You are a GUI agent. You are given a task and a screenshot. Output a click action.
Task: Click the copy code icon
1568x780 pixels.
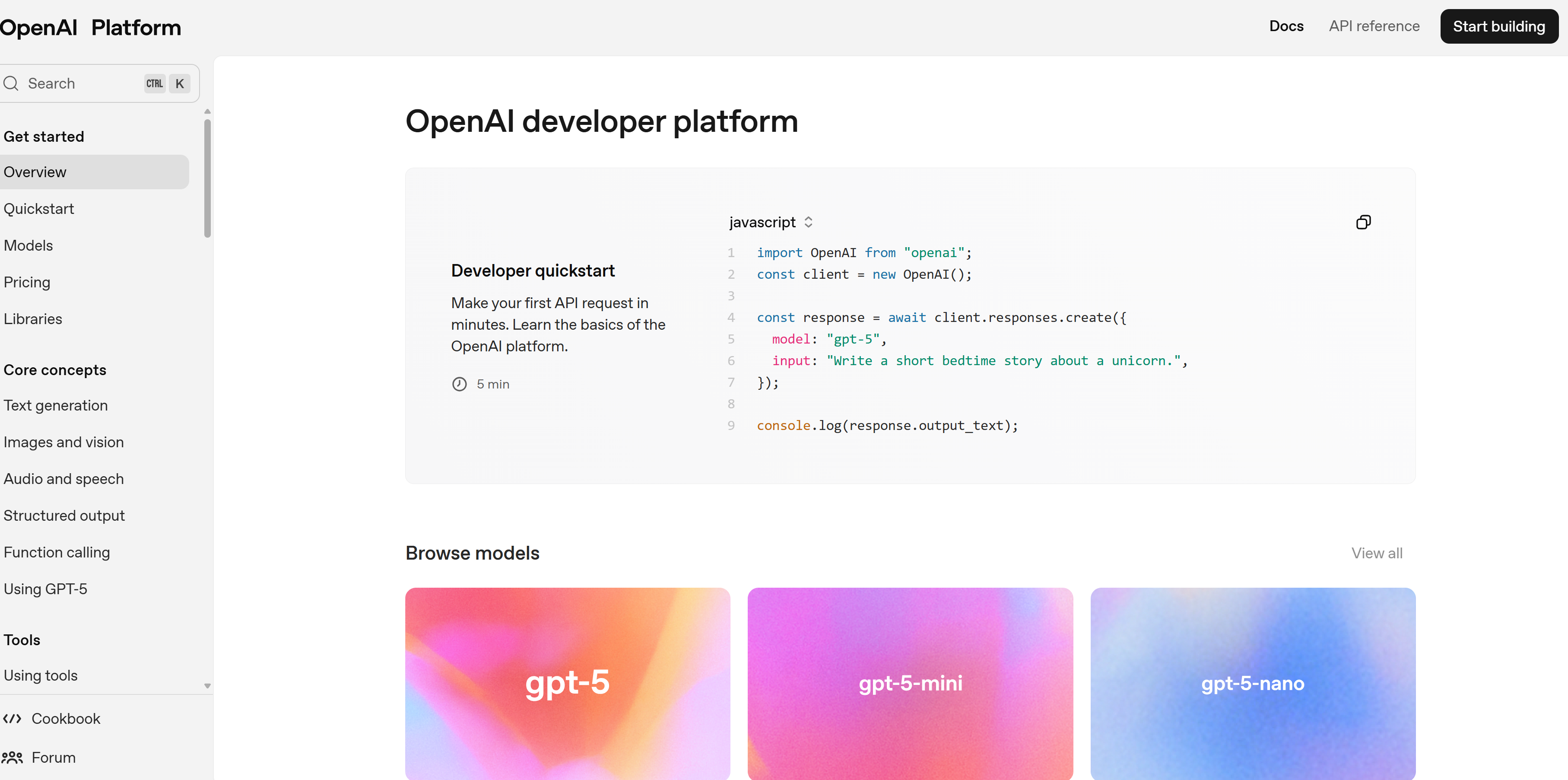tap(1363, 222)
